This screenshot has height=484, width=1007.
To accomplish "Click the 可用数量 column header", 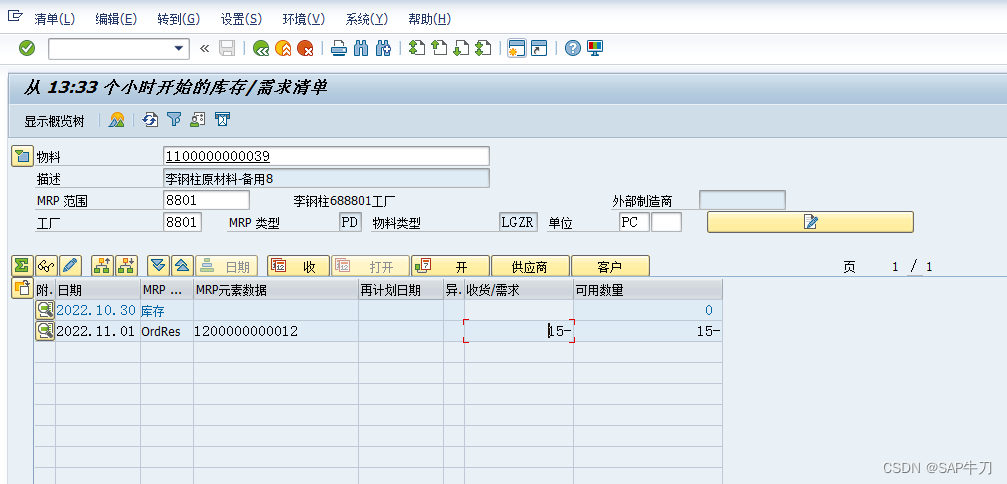I will [647, 290].
